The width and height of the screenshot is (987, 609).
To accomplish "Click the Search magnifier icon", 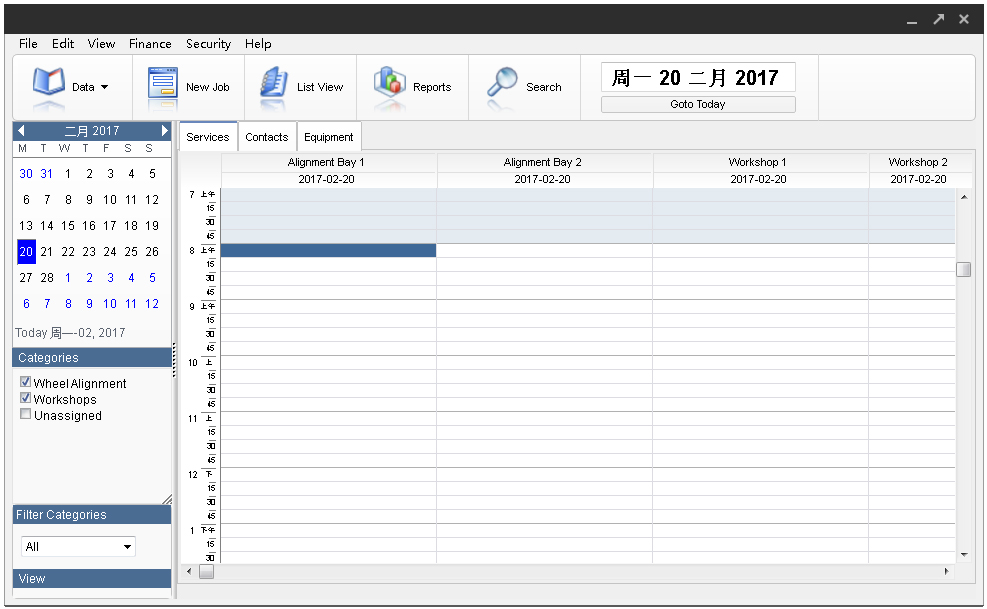I will (502, 83).
